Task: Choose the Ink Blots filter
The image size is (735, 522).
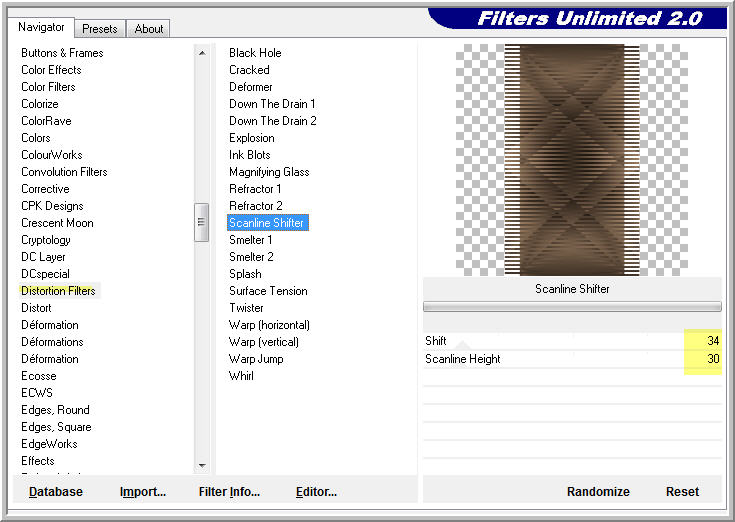Action: tap(249, 155)
